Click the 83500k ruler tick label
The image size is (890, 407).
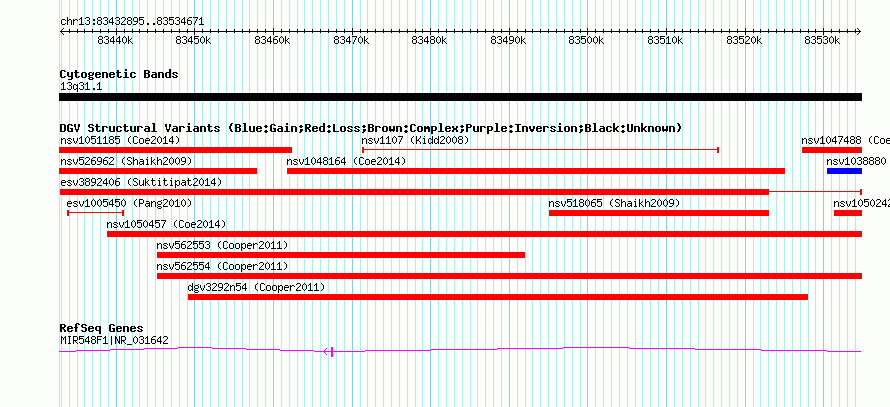(587, 40)
